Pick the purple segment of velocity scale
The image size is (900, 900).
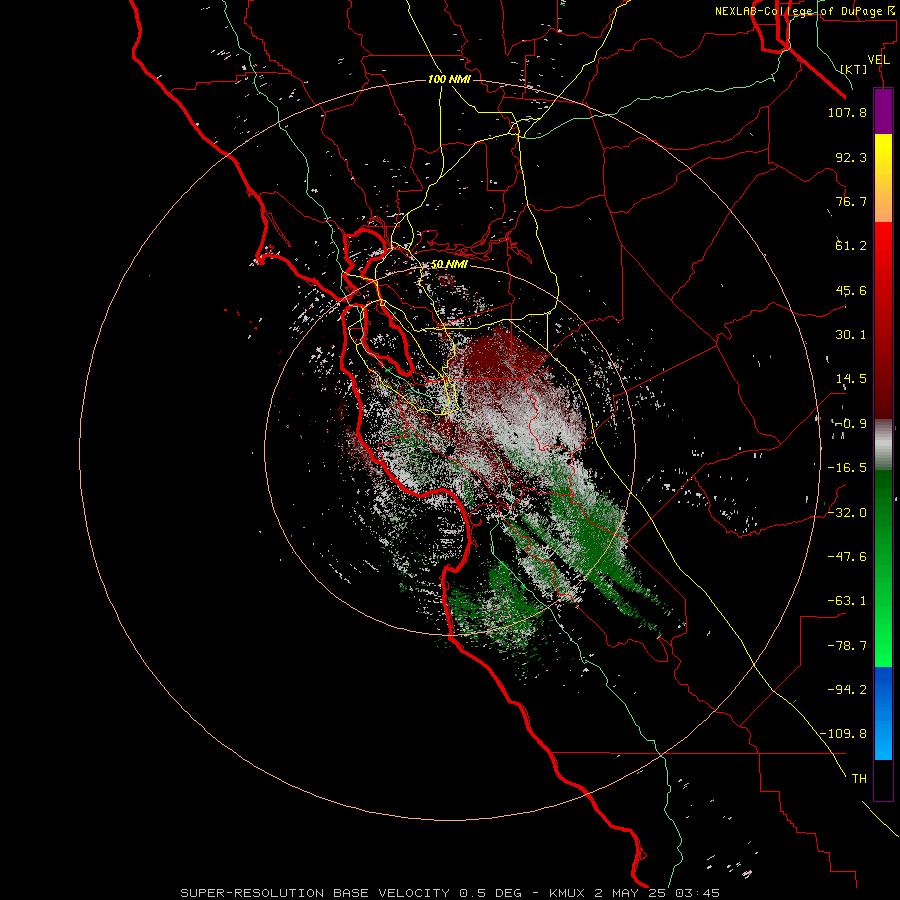[x=883, y=111]
